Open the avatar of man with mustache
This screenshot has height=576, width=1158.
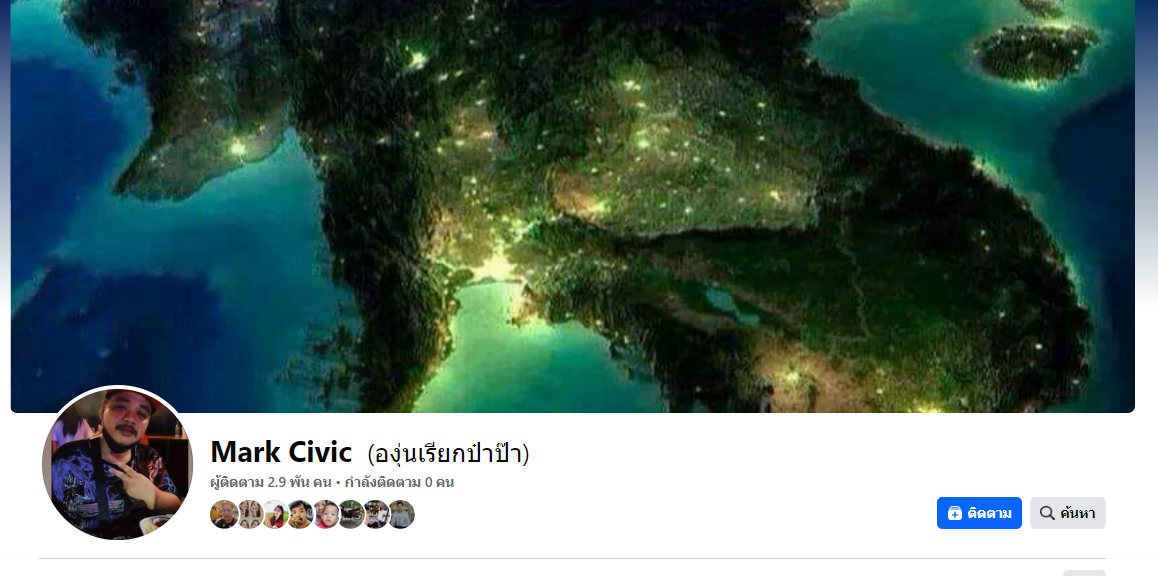tap(300, 515)
